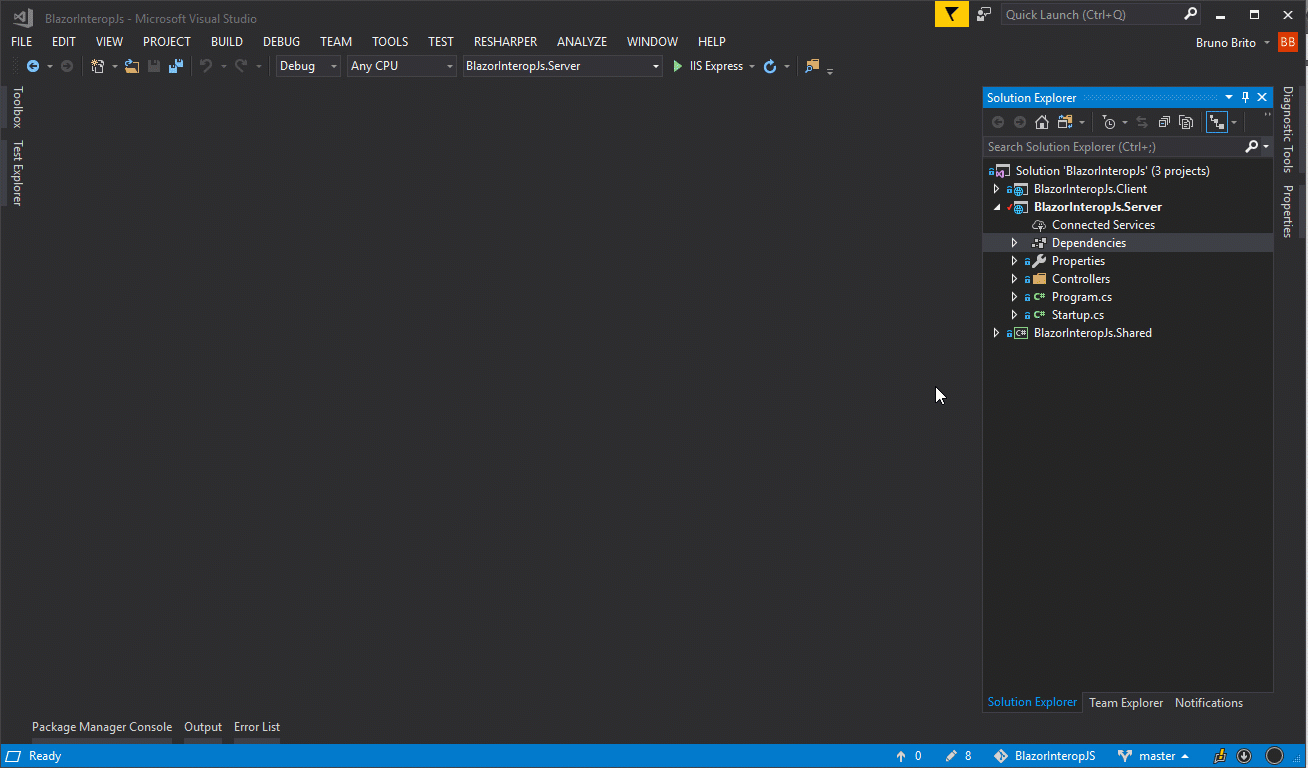1308x768 pixels.
Task: Open the Debug configuration dropdown
Action: click(308, 66)
